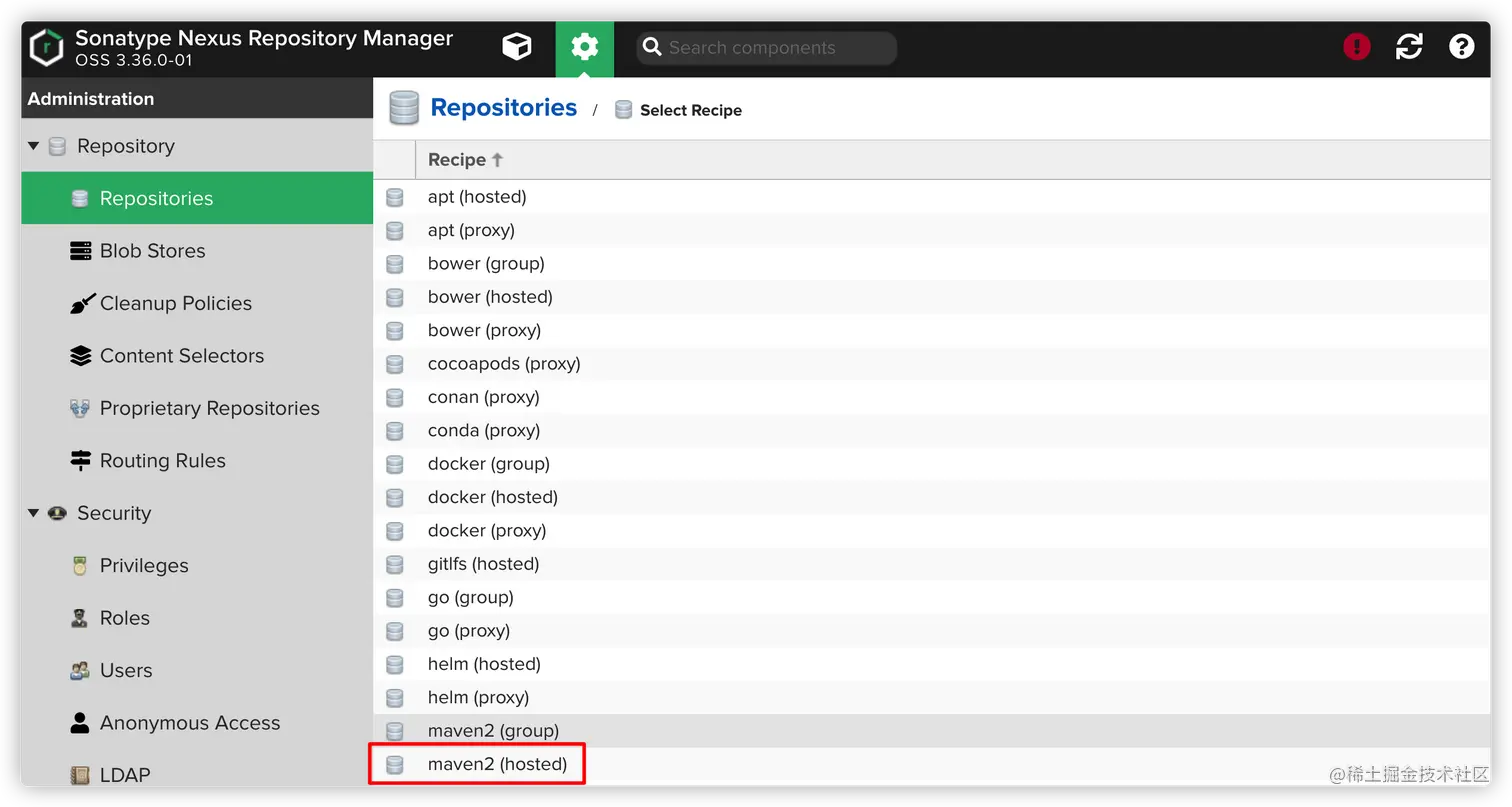Click the Content Selectors layers icon

click(81, 356)
